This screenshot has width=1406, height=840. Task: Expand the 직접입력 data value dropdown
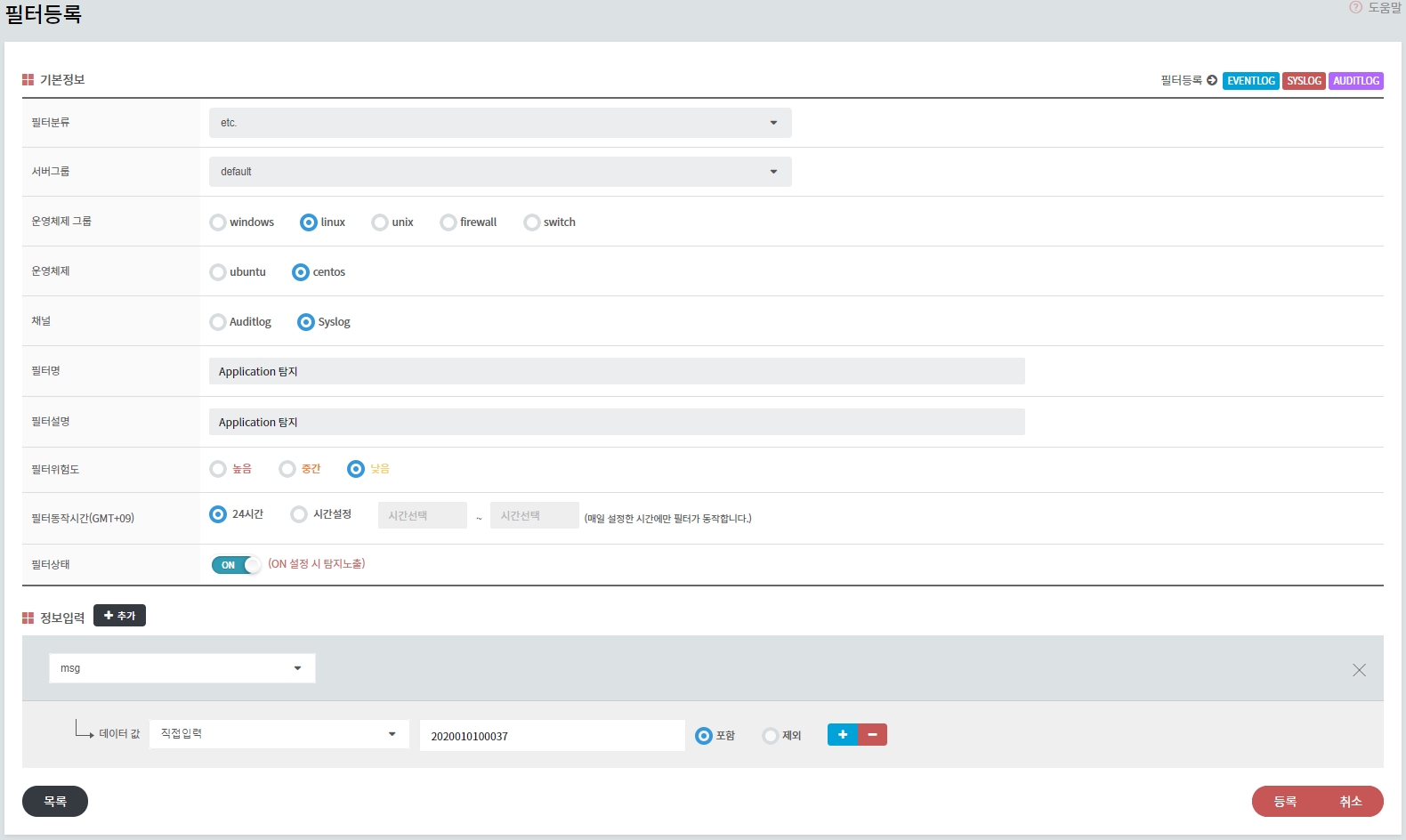pyautogui.click(x=279, y=734)
